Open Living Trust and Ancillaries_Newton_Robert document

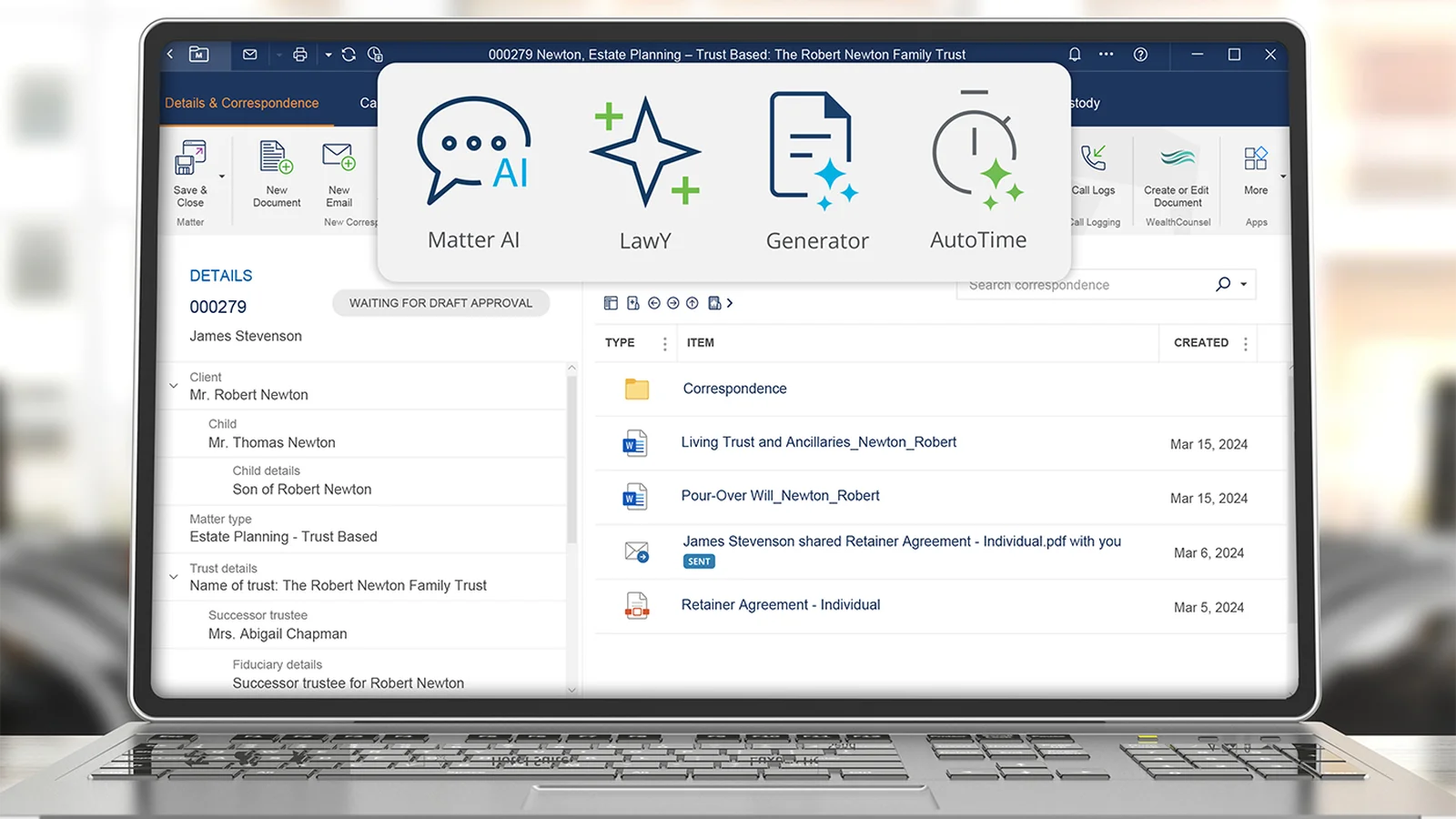coord(819,442)
